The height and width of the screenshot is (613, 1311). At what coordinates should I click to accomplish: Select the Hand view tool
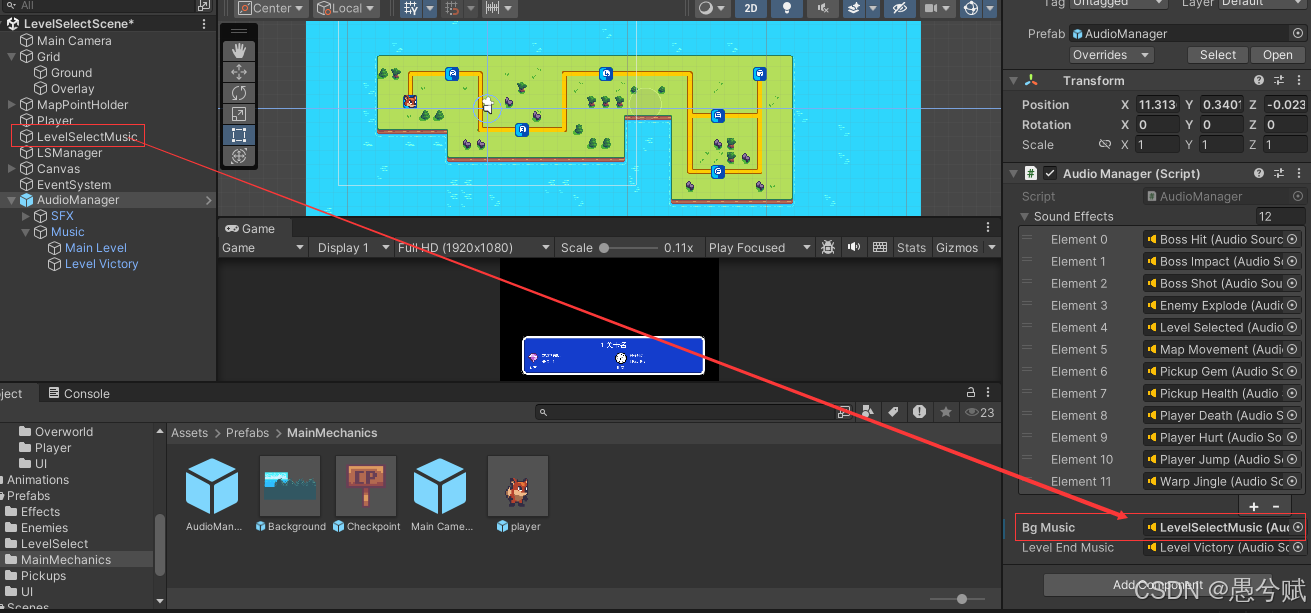click(x=238, y=51)
